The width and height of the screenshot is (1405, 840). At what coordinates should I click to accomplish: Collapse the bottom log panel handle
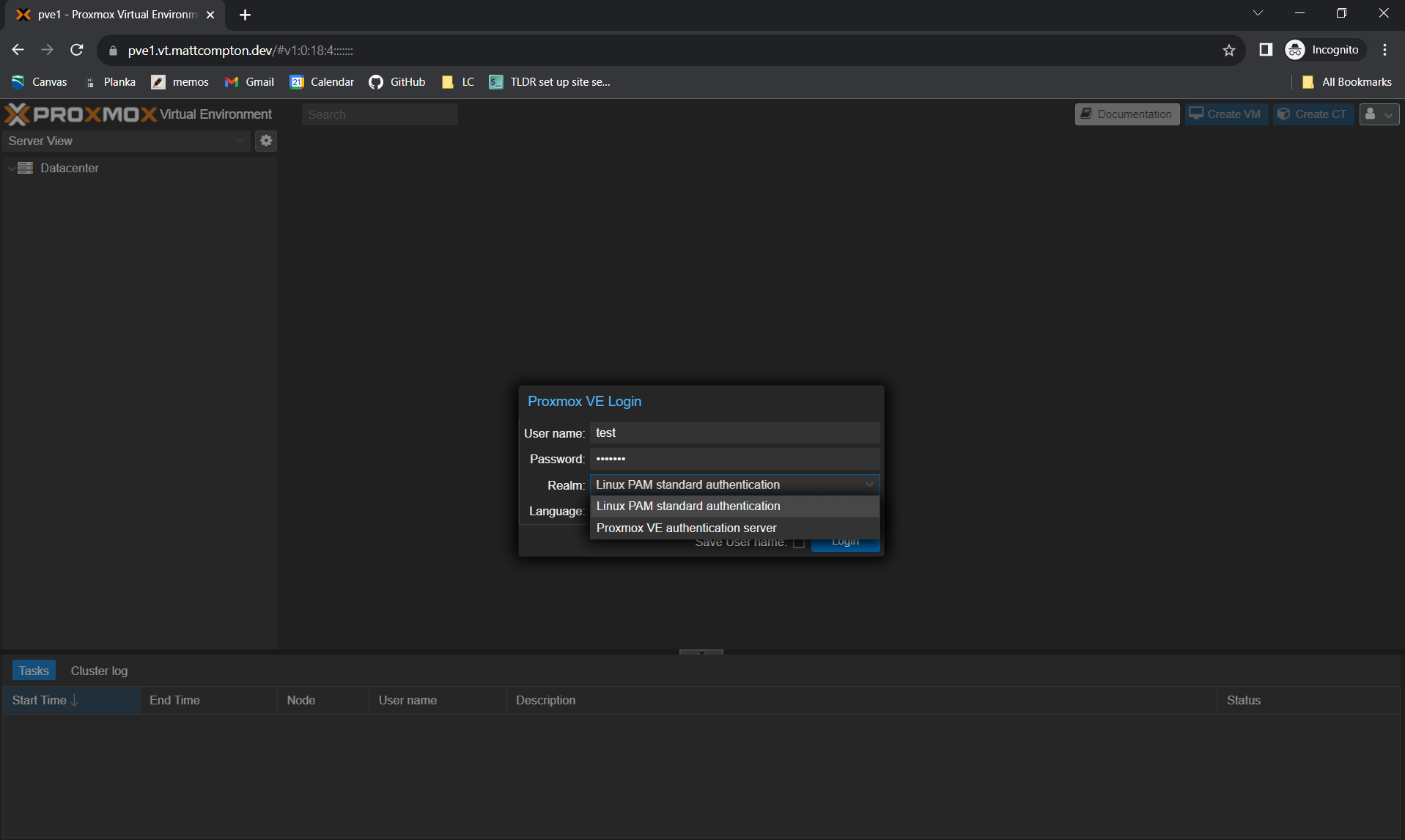(x=701, y=652)
